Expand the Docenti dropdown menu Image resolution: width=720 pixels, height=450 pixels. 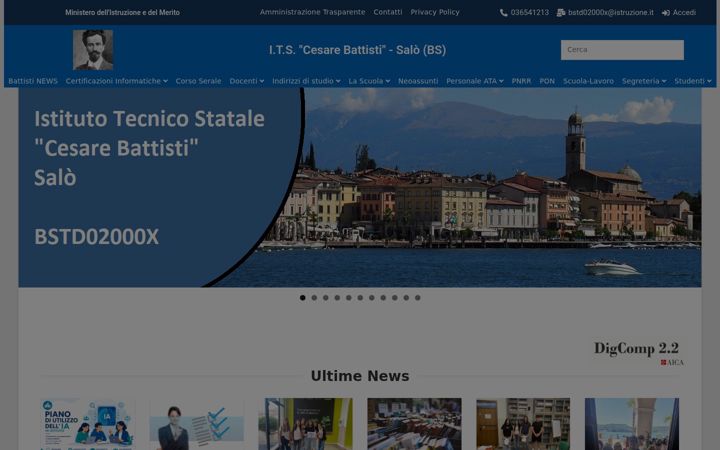tap(247, 81)
